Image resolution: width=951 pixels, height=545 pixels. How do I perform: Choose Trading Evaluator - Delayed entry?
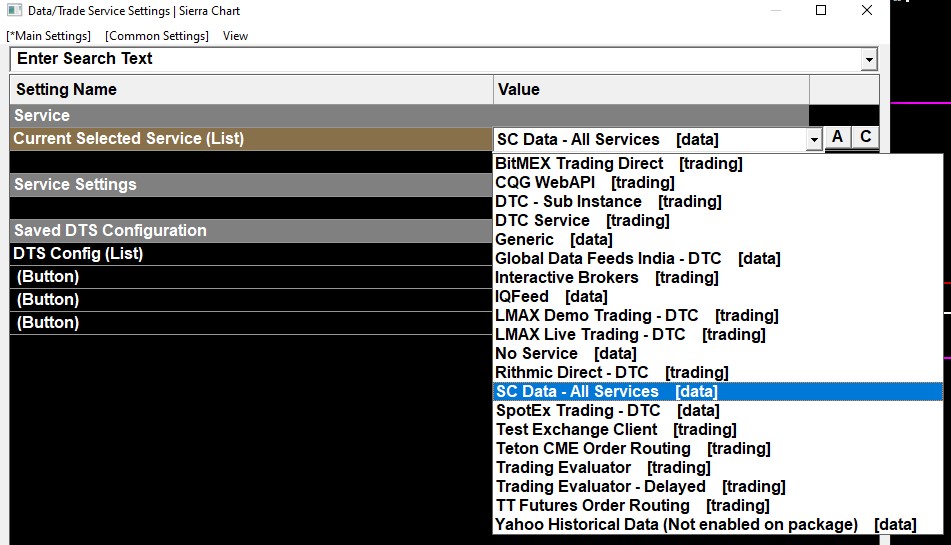click(x=718, y=486)
